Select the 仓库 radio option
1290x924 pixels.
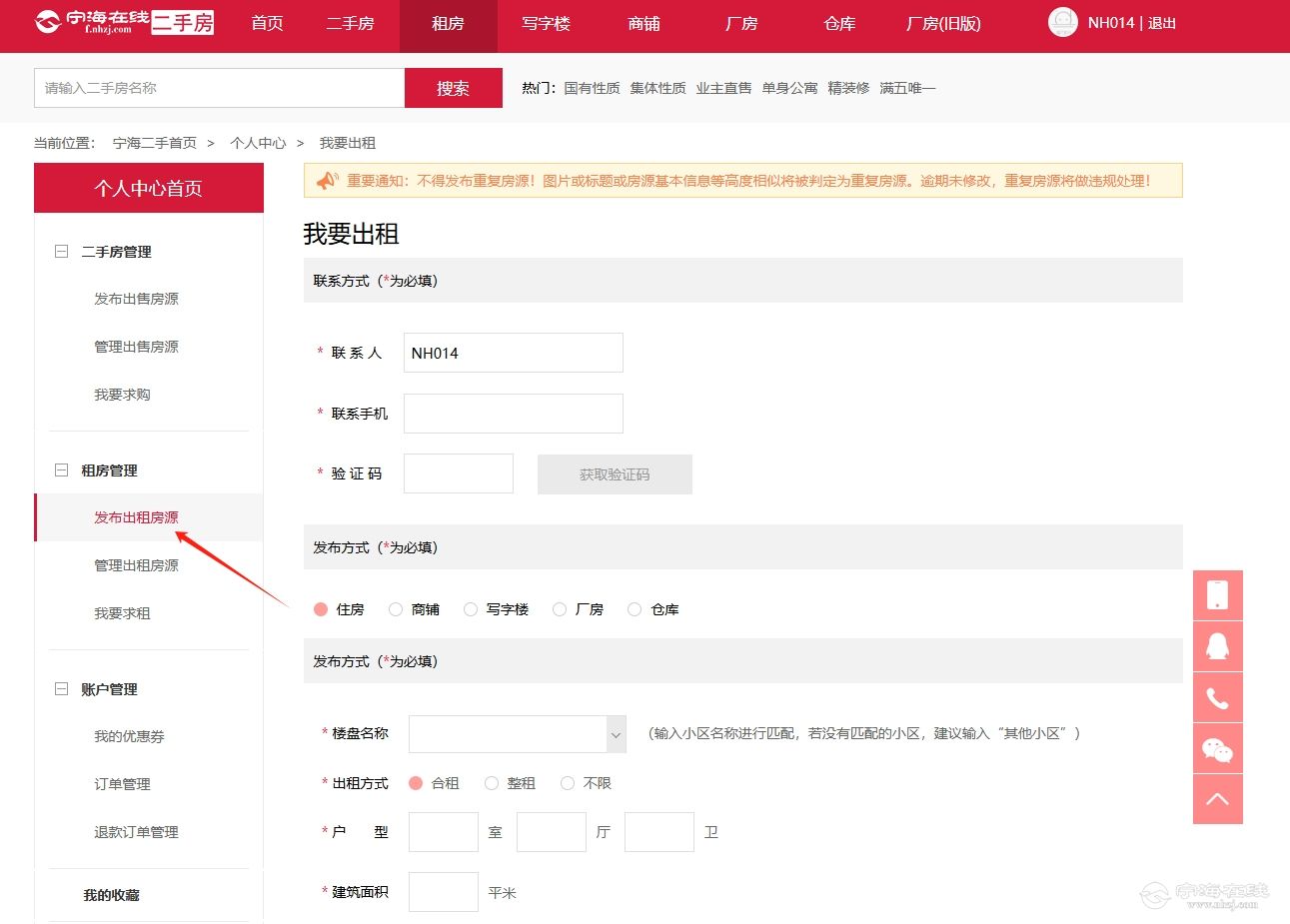coord(635,609)
